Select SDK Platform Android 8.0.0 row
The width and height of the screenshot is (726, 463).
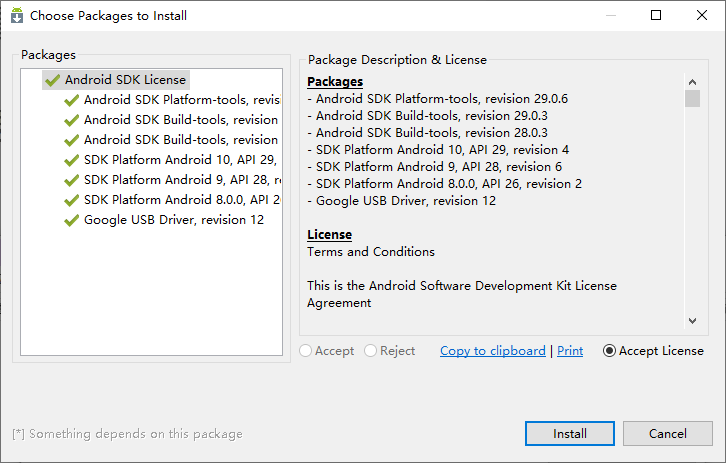click(x=172, y=200)
